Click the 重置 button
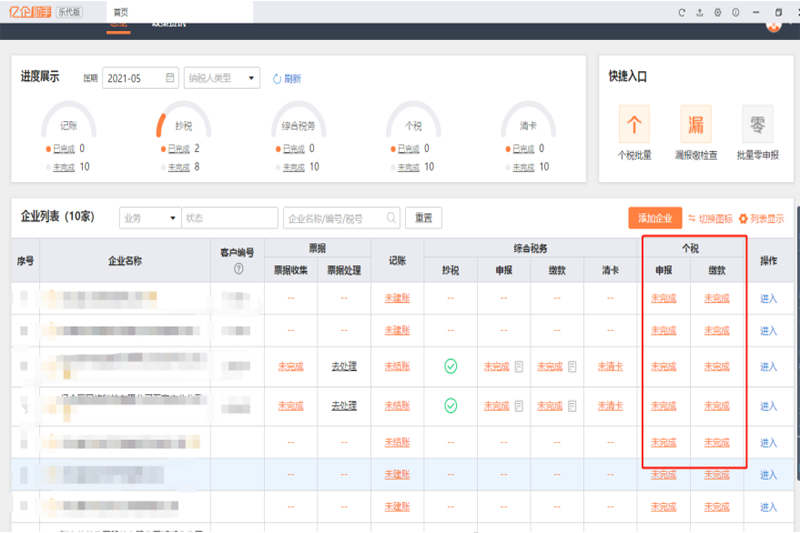This screenshot has height=533, width=800. [x=424, y=218]
